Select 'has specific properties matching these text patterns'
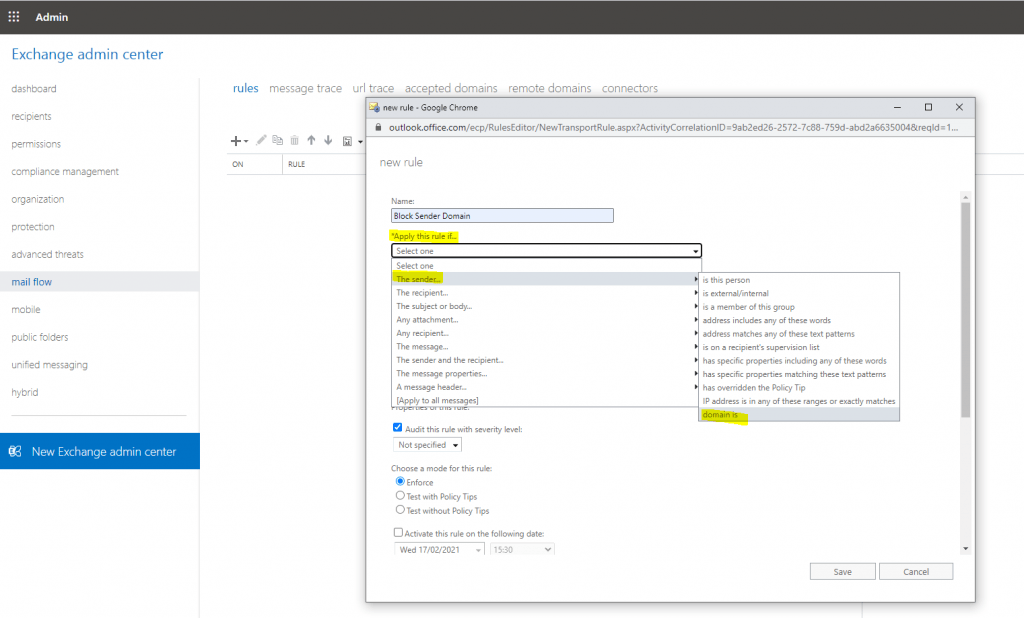This screenshot has width=1024, height=618. click(x=799, y=374)
